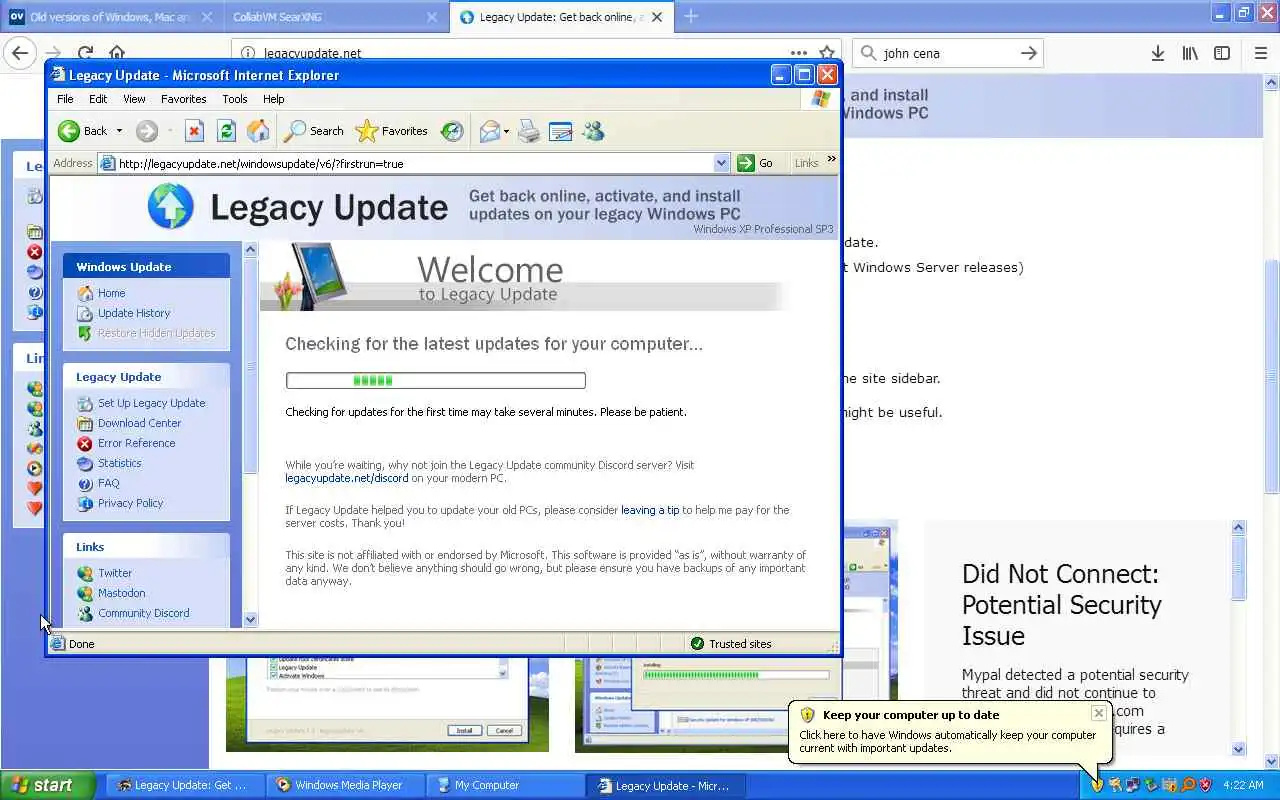Click the FAQ help icon in sidebar
This screenshot has width=1280, height=800.
coord(85,483)
